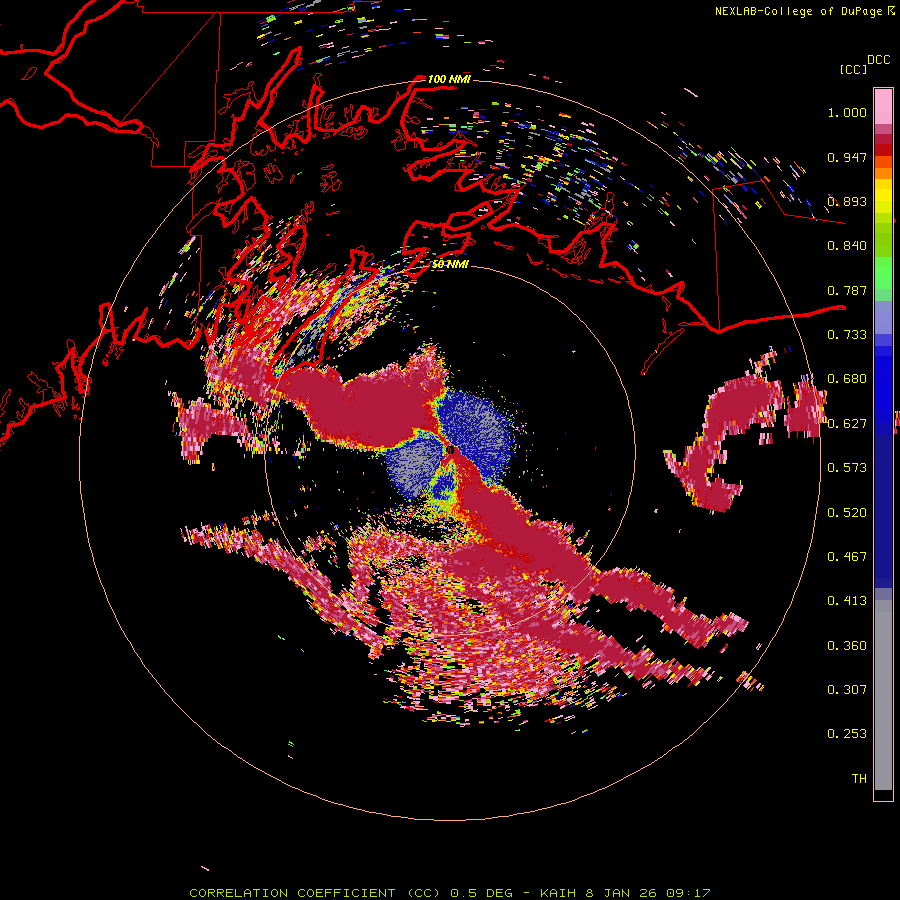
Task: Click the Correlation Coefficient caption at bottom
Action: point(449,893)
